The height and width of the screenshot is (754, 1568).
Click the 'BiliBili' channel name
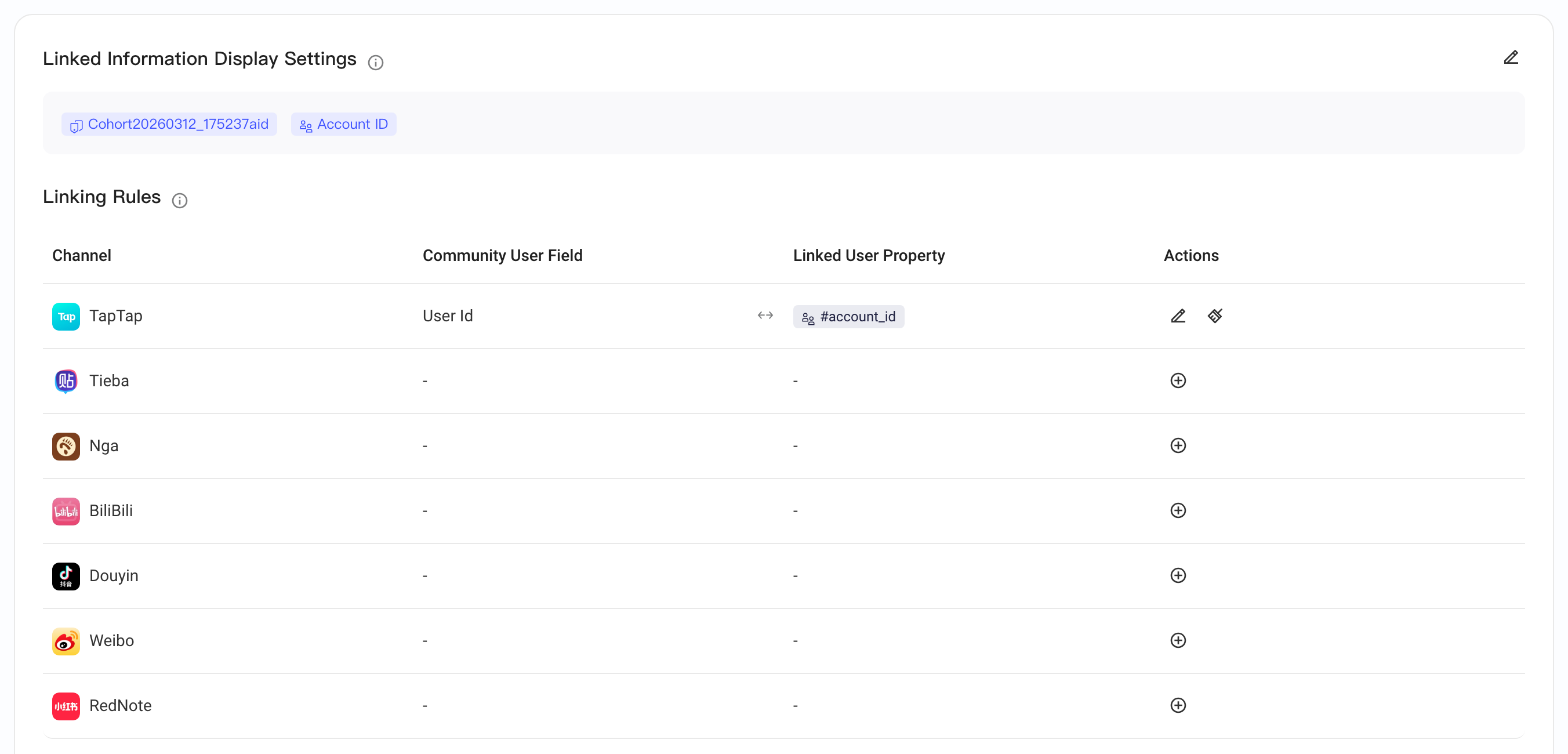click(x=111, y=510)
